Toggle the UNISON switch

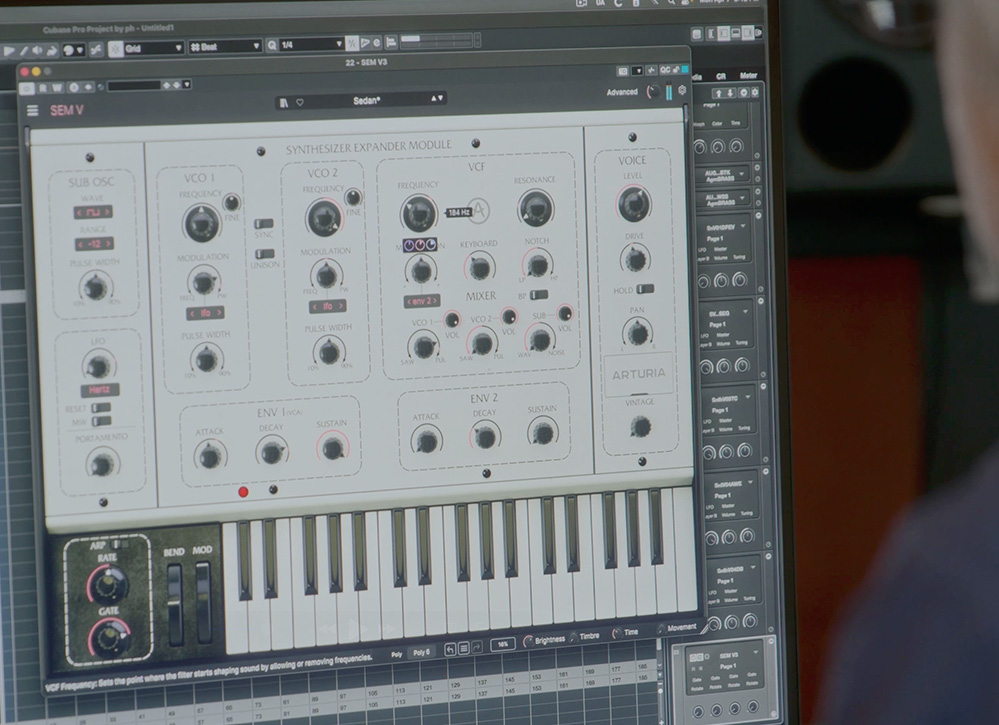[x=264, y=254]
